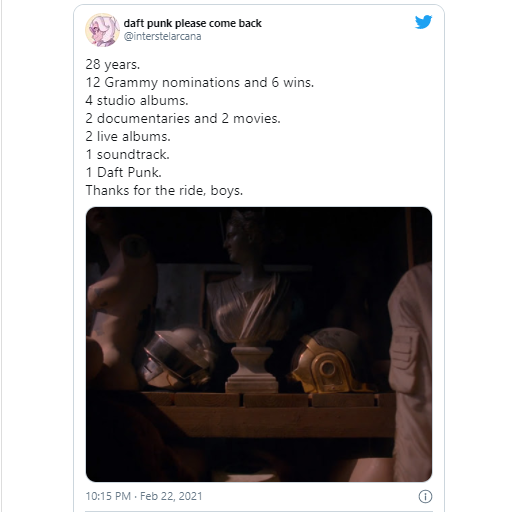Click the "2 documentaries and 2 movies." line

[x=183, y=119]
